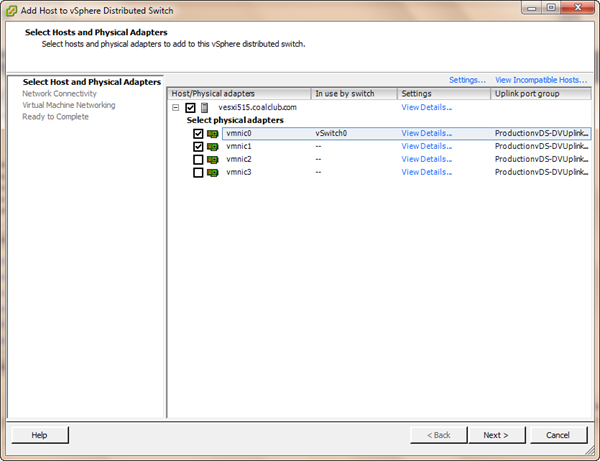Uncheck the vmnic0 adapter checkbox
The image size is (600, 461).
pyautogui.click(x=198, y=134)
